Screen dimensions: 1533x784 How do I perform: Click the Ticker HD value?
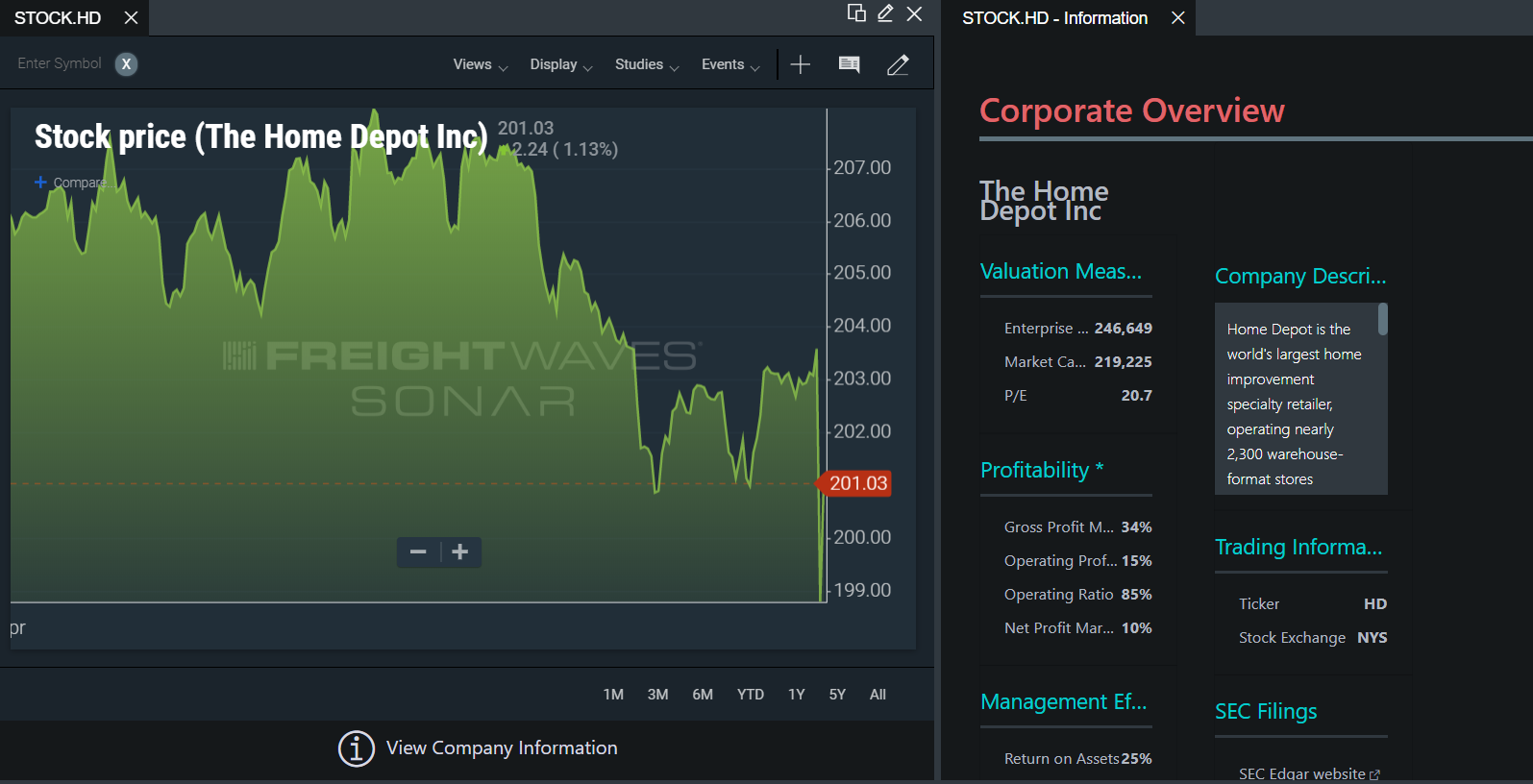1375,604
